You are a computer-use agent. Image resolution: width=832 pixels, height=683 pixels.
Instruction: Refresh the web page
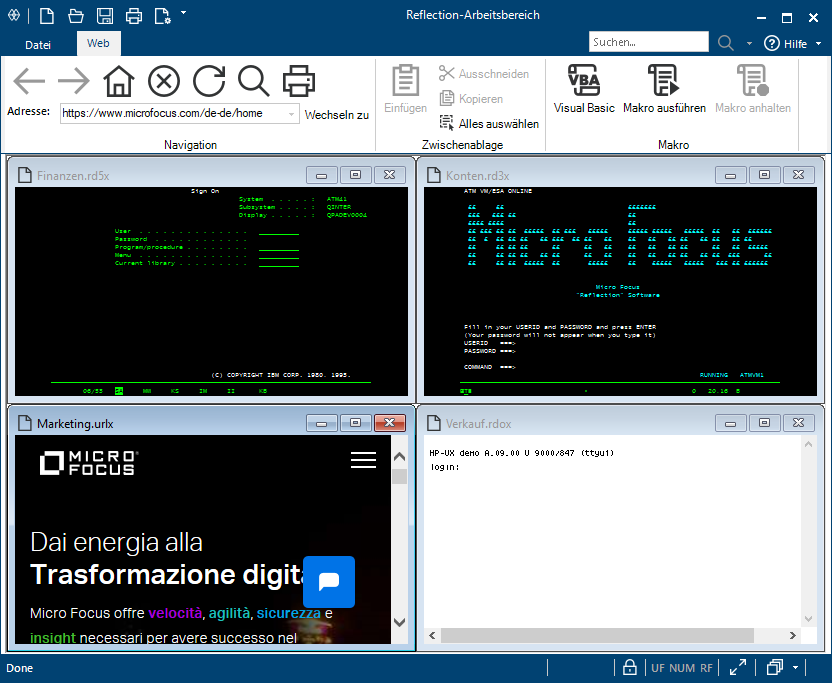click(209, 81)
